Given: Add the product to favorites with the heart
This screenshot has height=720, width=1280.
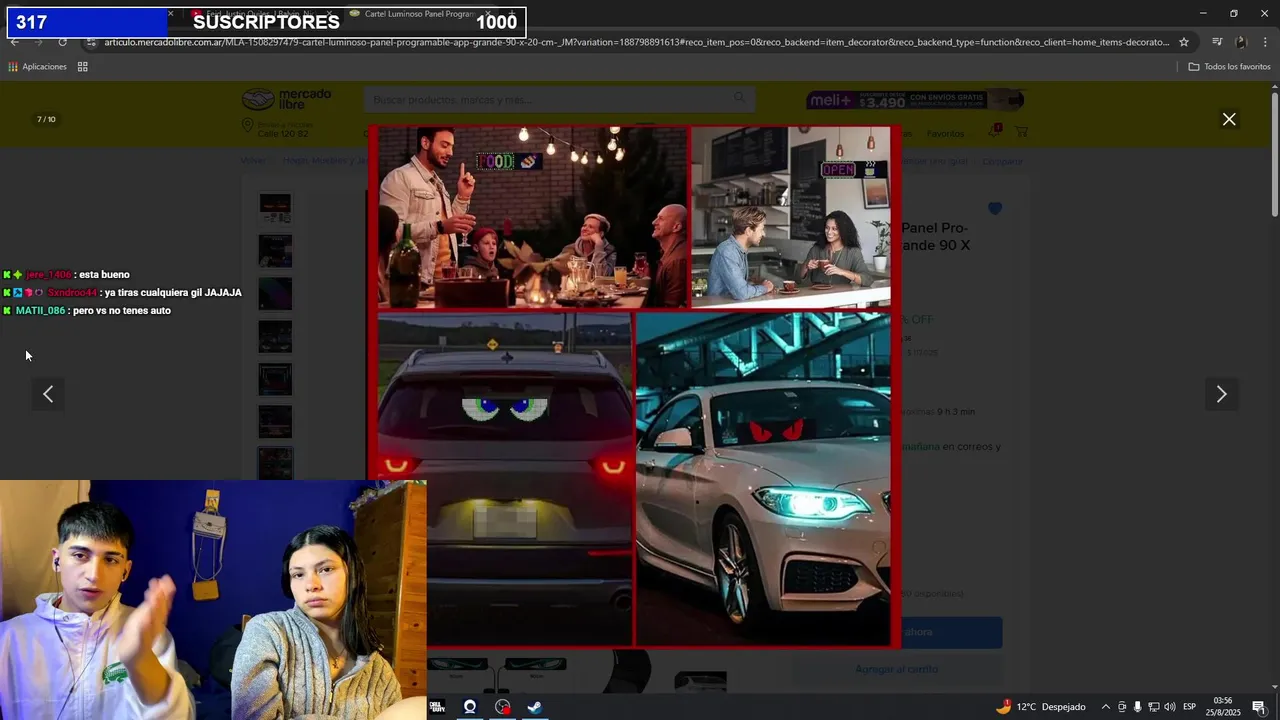Looking at the screenshot, I should click(994, 209).
